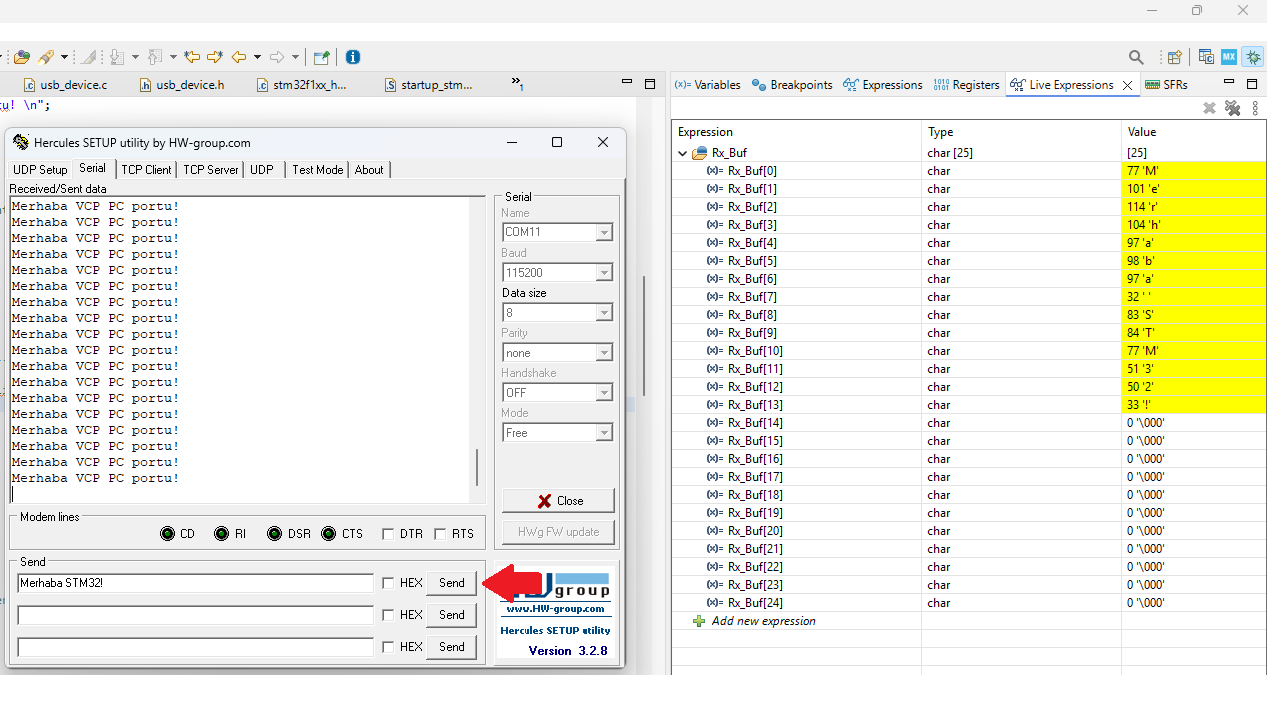The height and width of the screenshot is (728, 1267).
Task: Click the CTS modem line indicator
Action: [329, 534]
